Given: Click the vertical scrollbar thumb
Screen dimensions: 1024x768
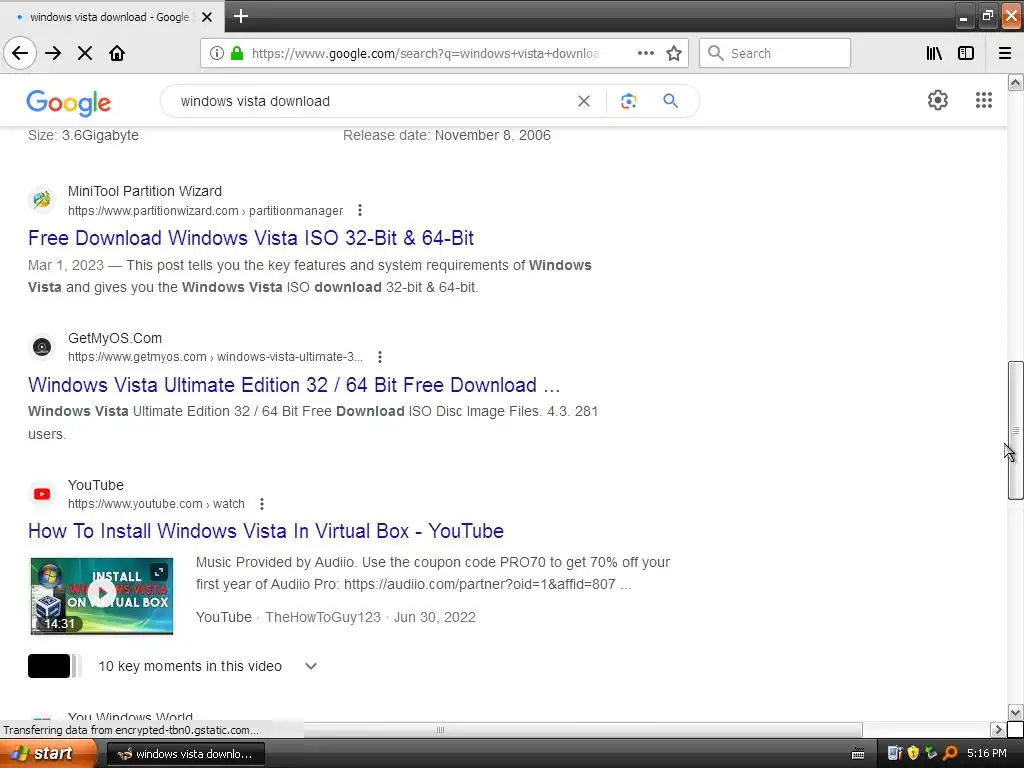Looking at the screenshot, I should pos(1015,430).
